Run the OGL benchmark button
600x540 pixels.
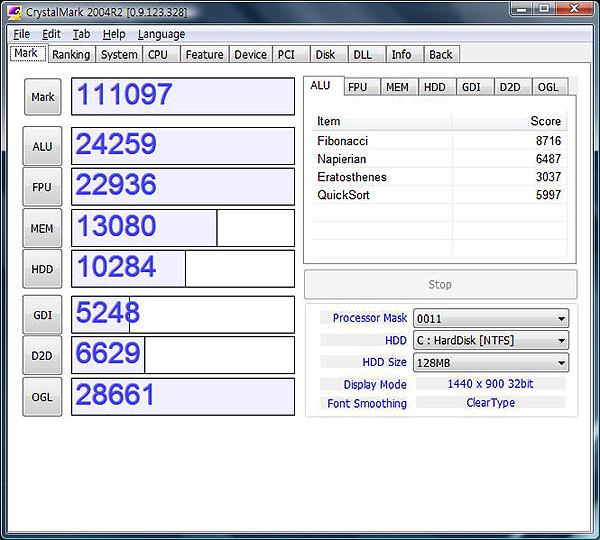(42, 397)
